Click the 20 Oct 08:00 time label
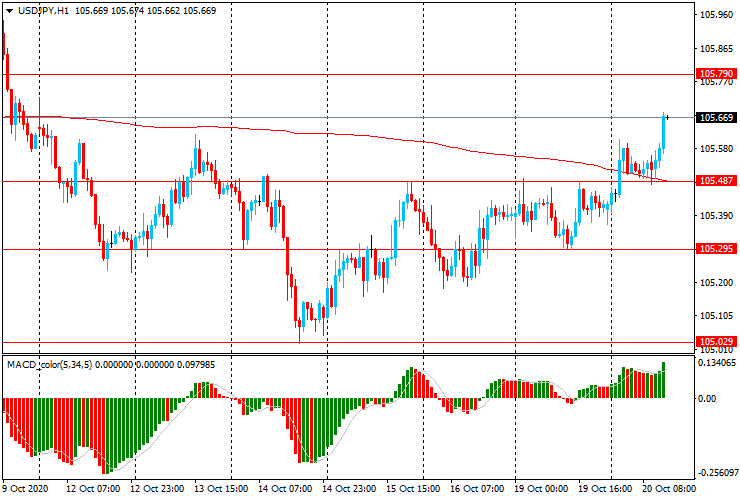This screenshot has height=500, width=740. (x=669, y=488)
